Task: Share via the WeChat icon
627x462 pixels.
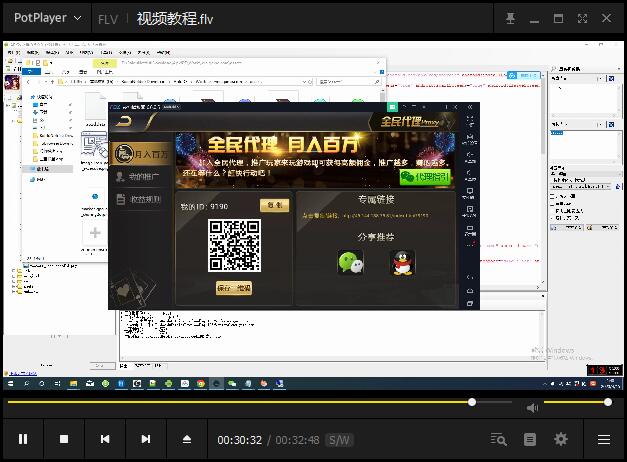Action: (x=351, y=262)
